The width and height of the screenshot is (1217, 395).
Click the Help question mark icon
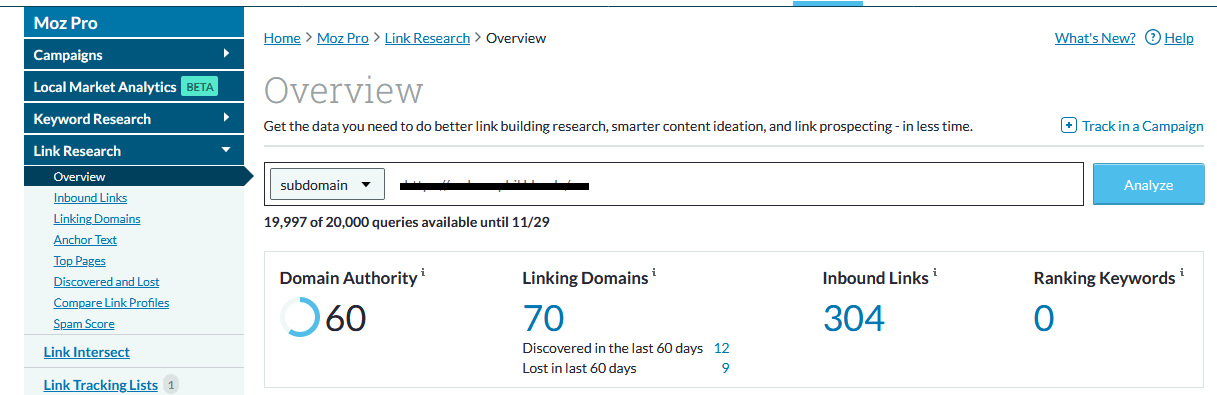coord(1152,38)
